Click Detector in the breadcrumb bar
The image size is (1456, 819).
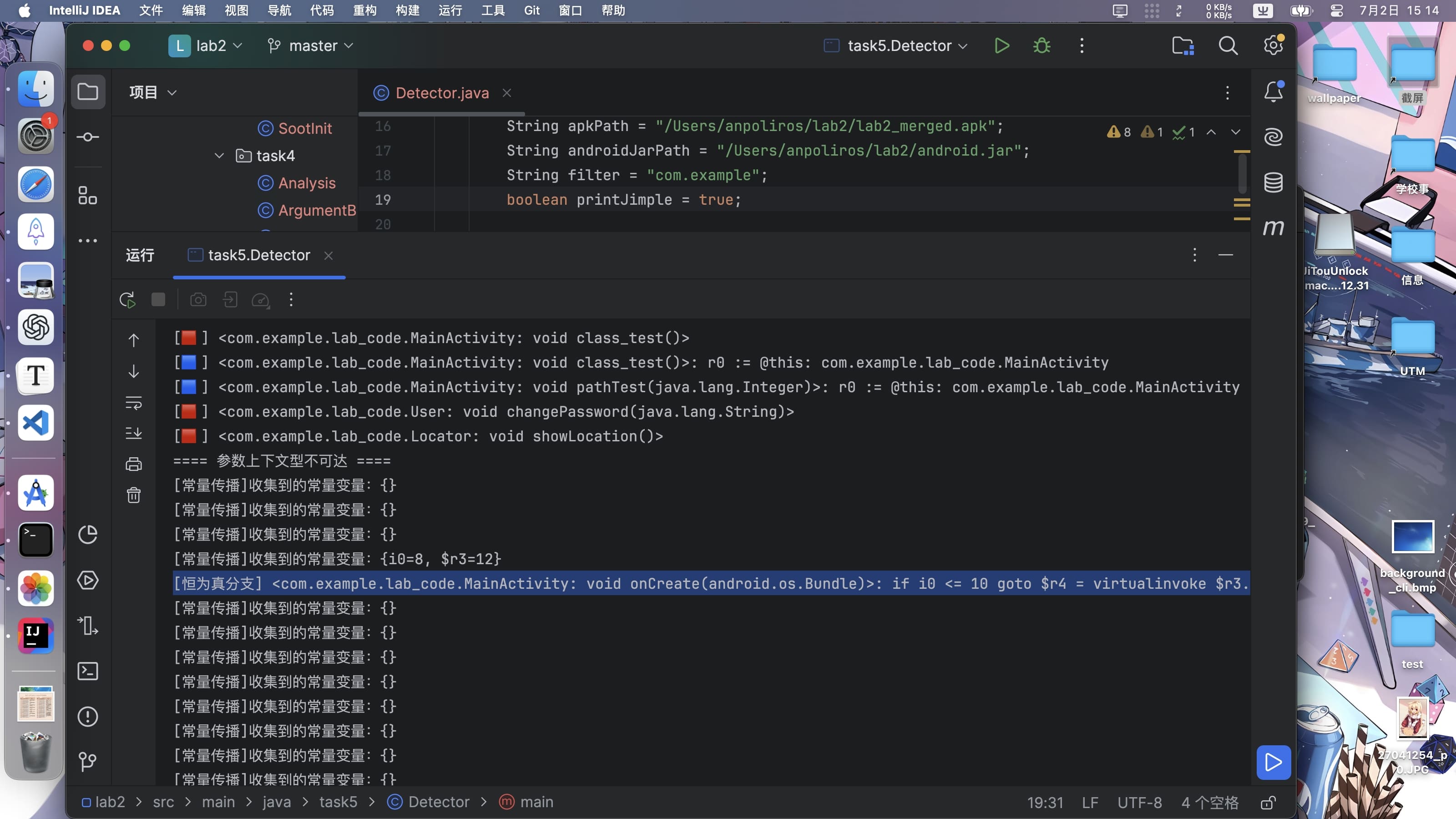pos(438,802)
